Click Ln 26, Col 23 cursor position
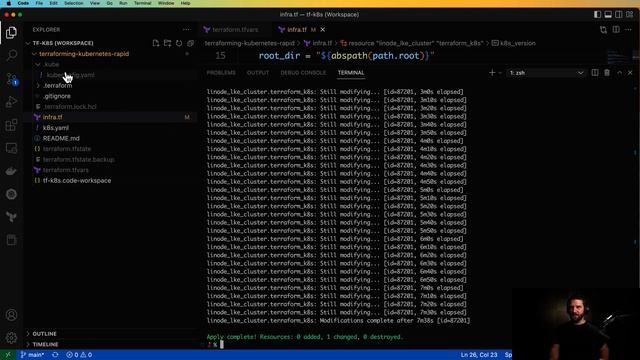Screen dimensions: 640x360 (479, 355)
